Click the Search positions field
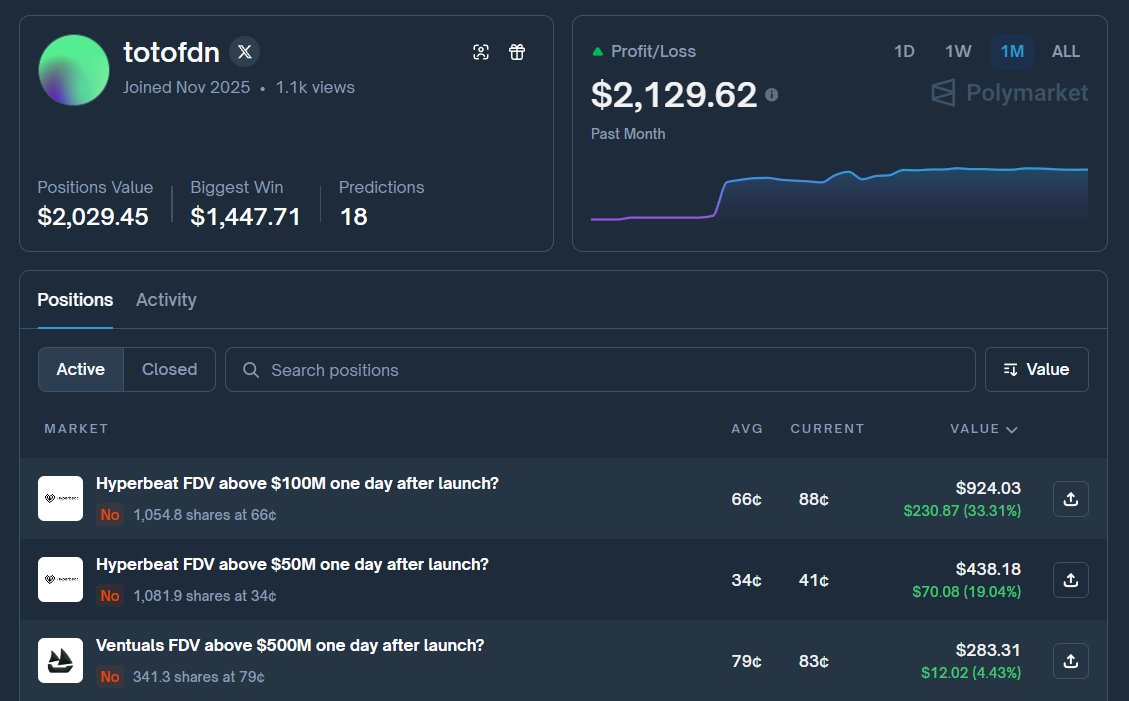Screen dimensions: 1129x701 601,370
